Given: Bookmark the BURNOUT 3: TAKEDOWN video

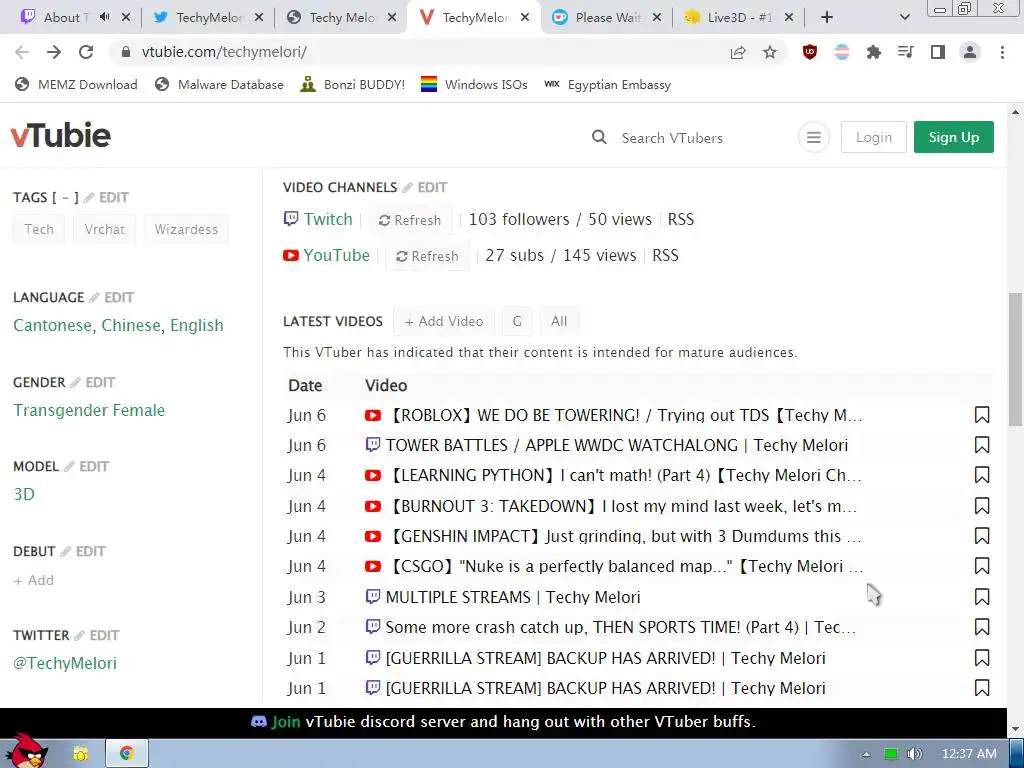Looking at the screenshot, I should (982, 506).
